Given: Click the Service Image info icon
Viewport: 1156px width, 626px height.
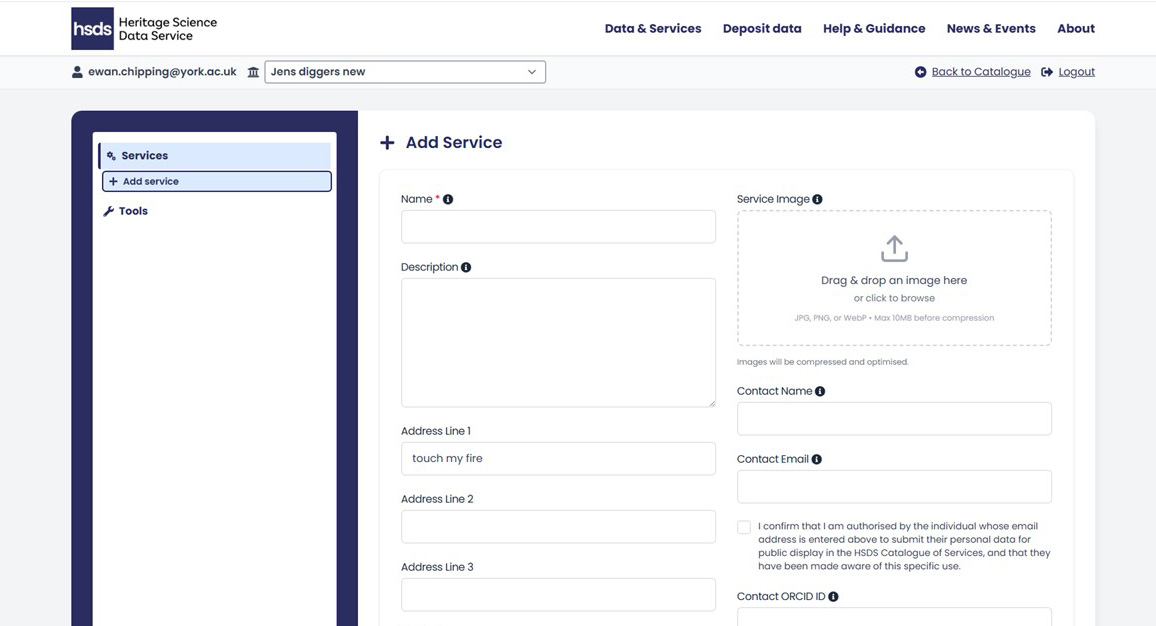Looking at the screenshot, I should tap(817, 198).
